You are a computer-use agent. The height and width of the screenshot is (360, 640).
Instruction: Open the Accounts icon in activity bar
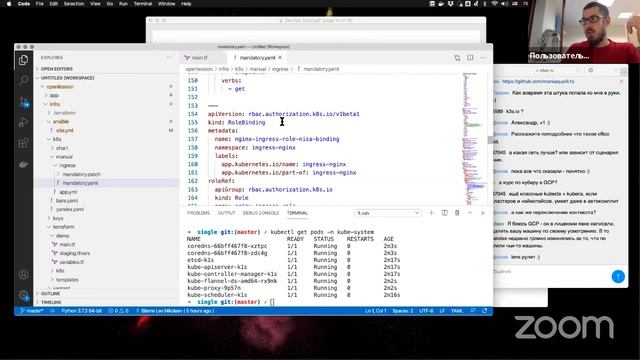(x=23, y=274)
